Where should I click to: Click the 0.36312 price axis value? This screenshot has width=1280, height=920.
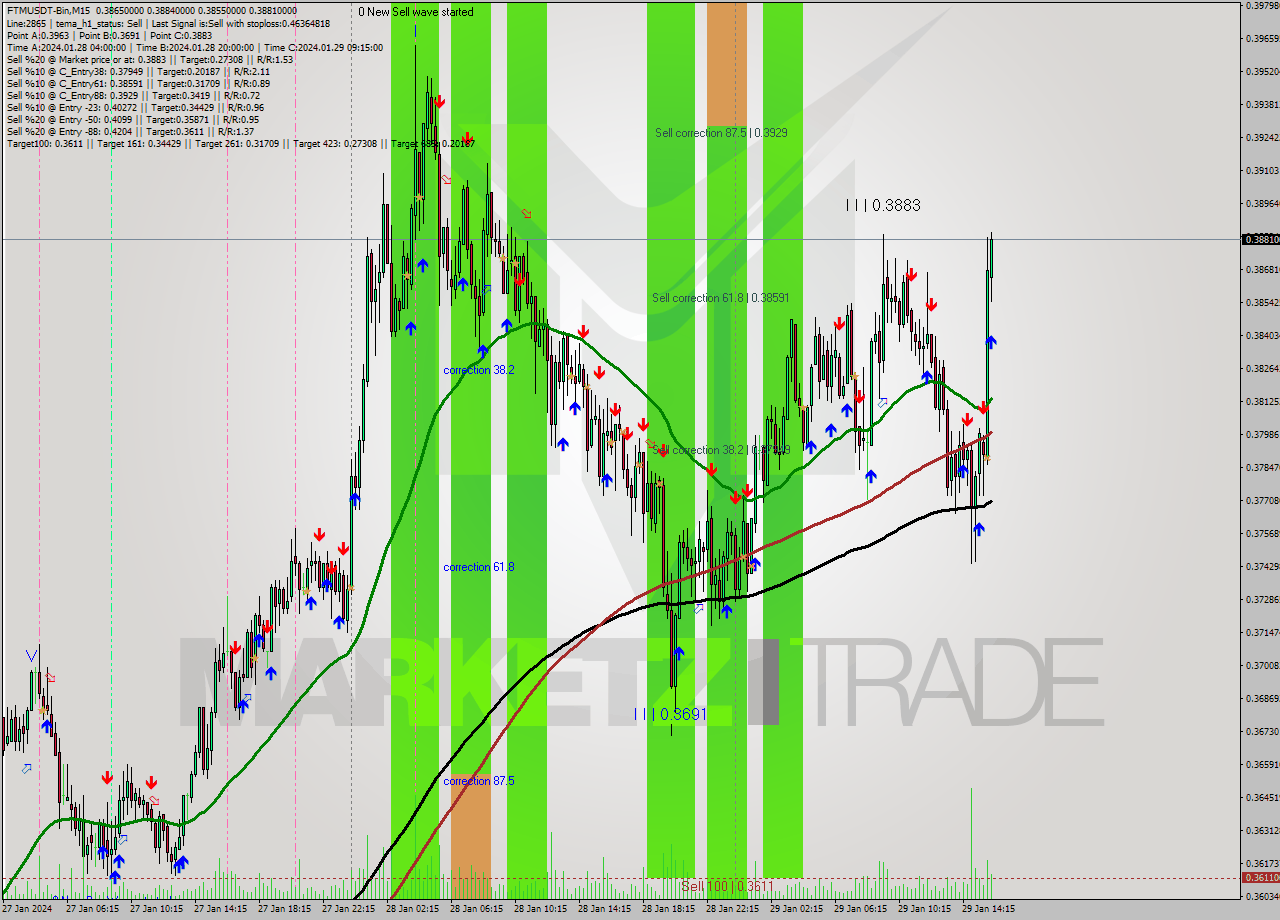click(1261, 830)
